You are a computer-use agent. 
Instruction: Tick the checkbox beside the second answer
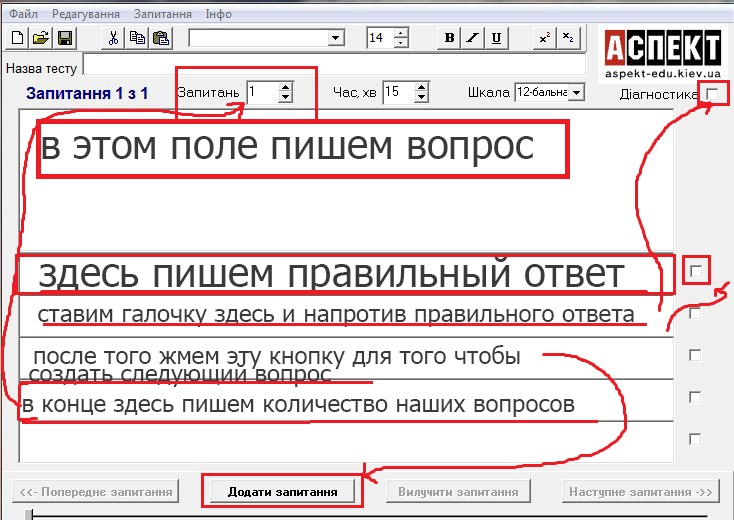click(696, 313)
